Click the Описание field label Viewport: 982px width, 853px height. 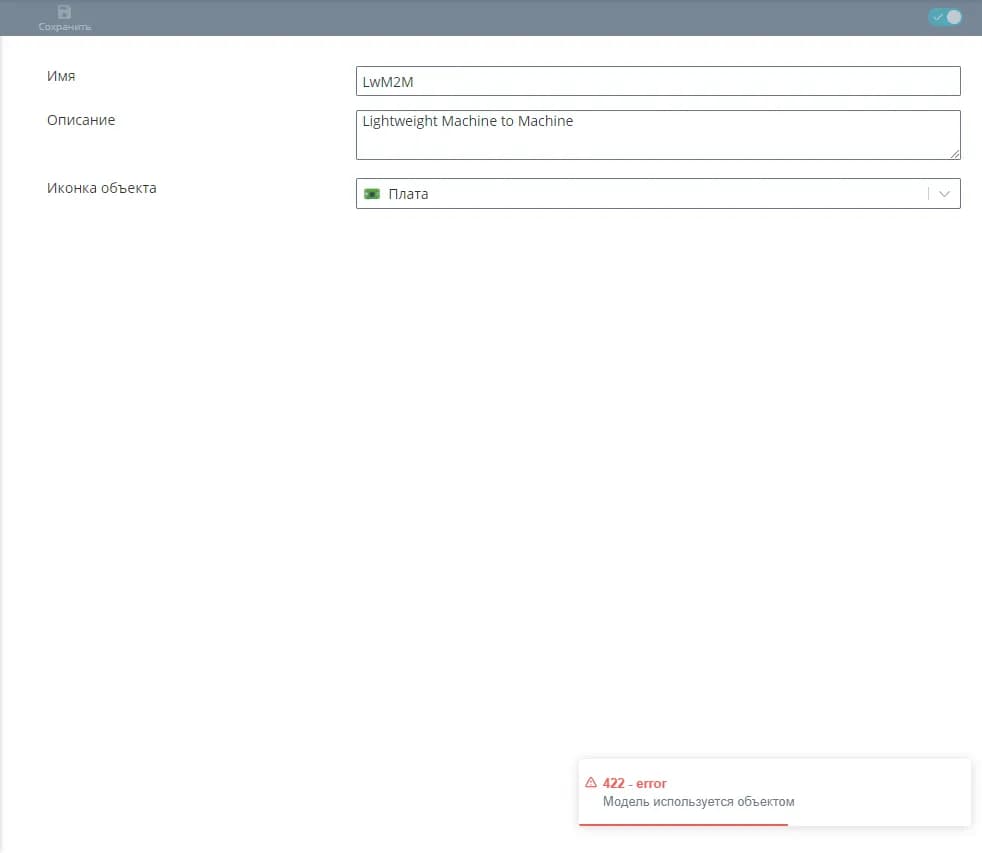coord(81,120)
